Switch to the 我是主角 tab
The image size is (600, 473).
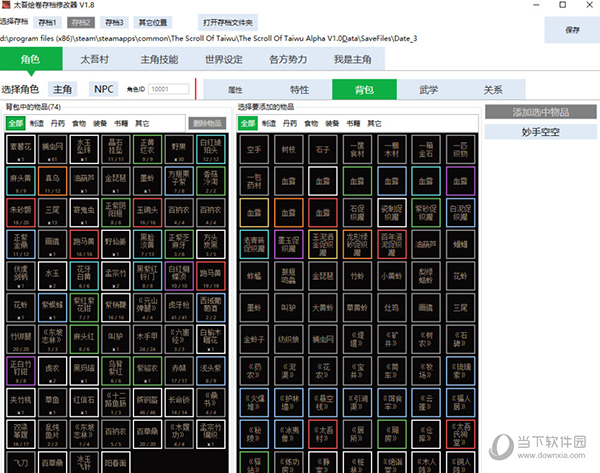point(352,59)
